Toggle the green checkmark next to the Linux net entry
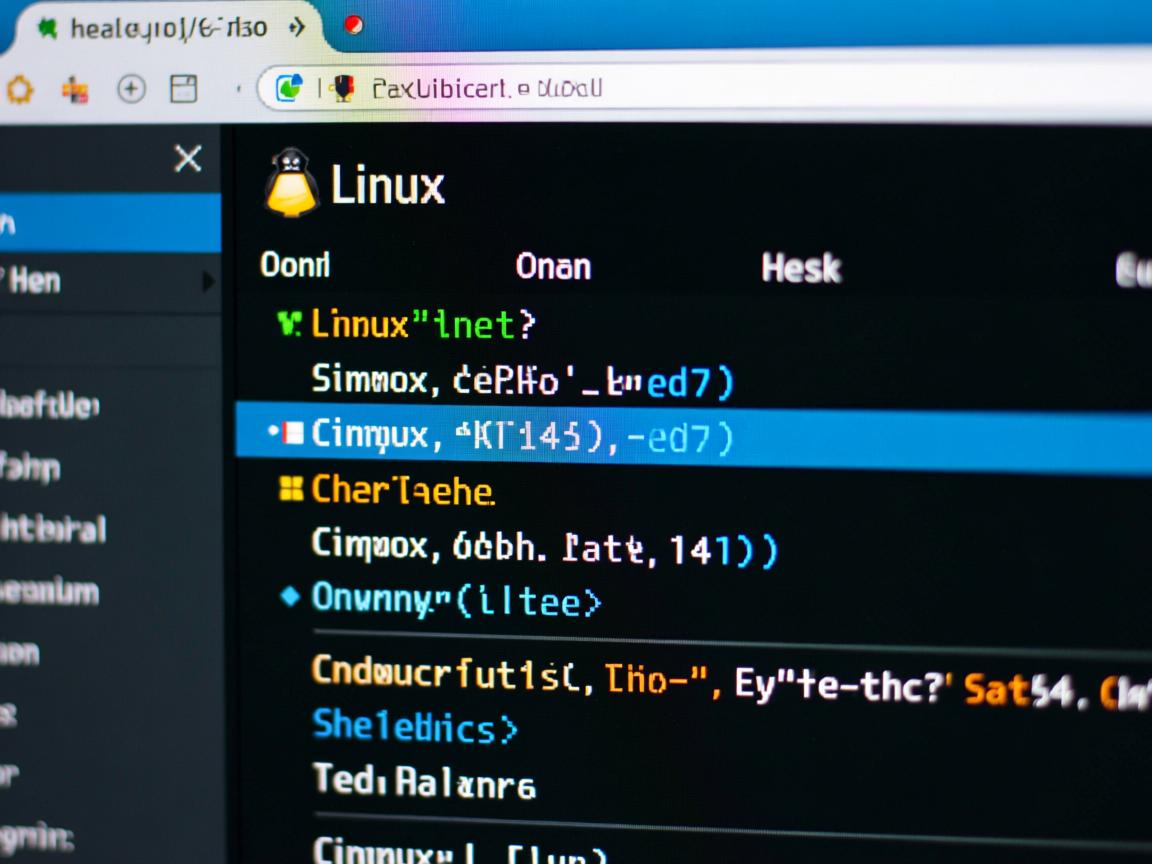The width and height of the screenshot is (1152, 864). [288, 324]
